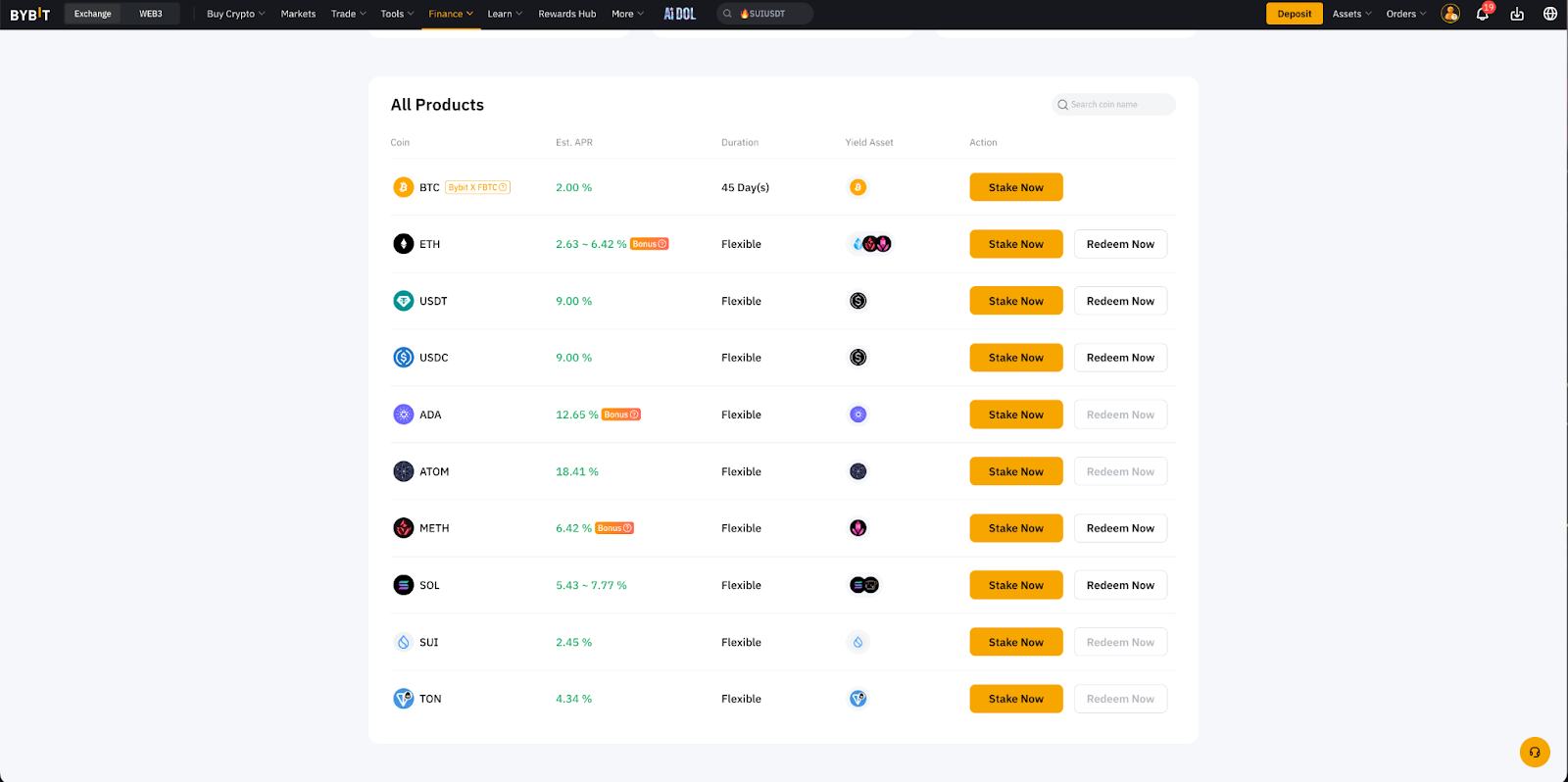
Task: Click the METH coin icon
Action: pyautogui.click(x=404, y=528)
